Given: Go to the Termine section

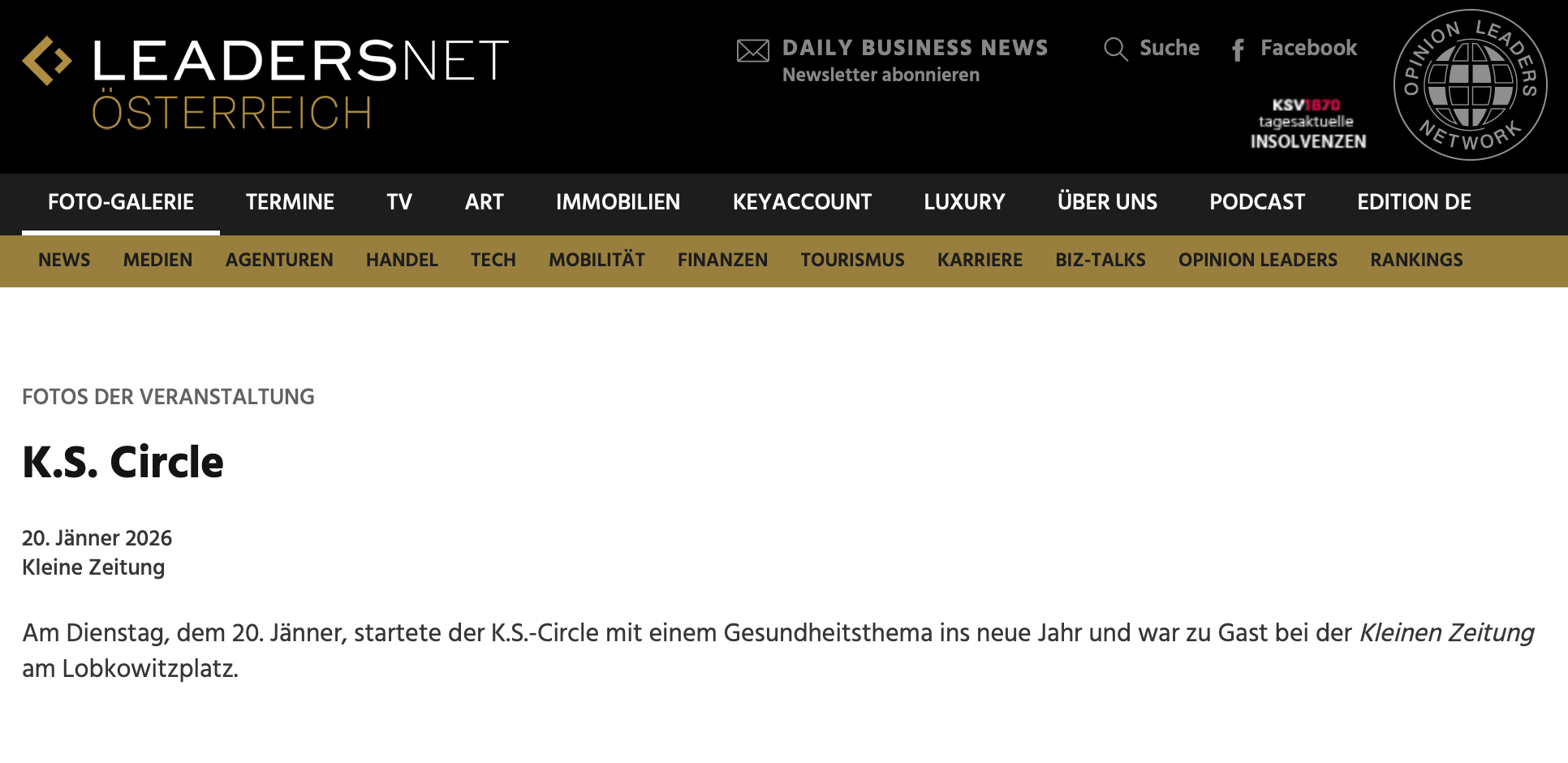Looking at the screenshot, I should [x=290, y=202].
